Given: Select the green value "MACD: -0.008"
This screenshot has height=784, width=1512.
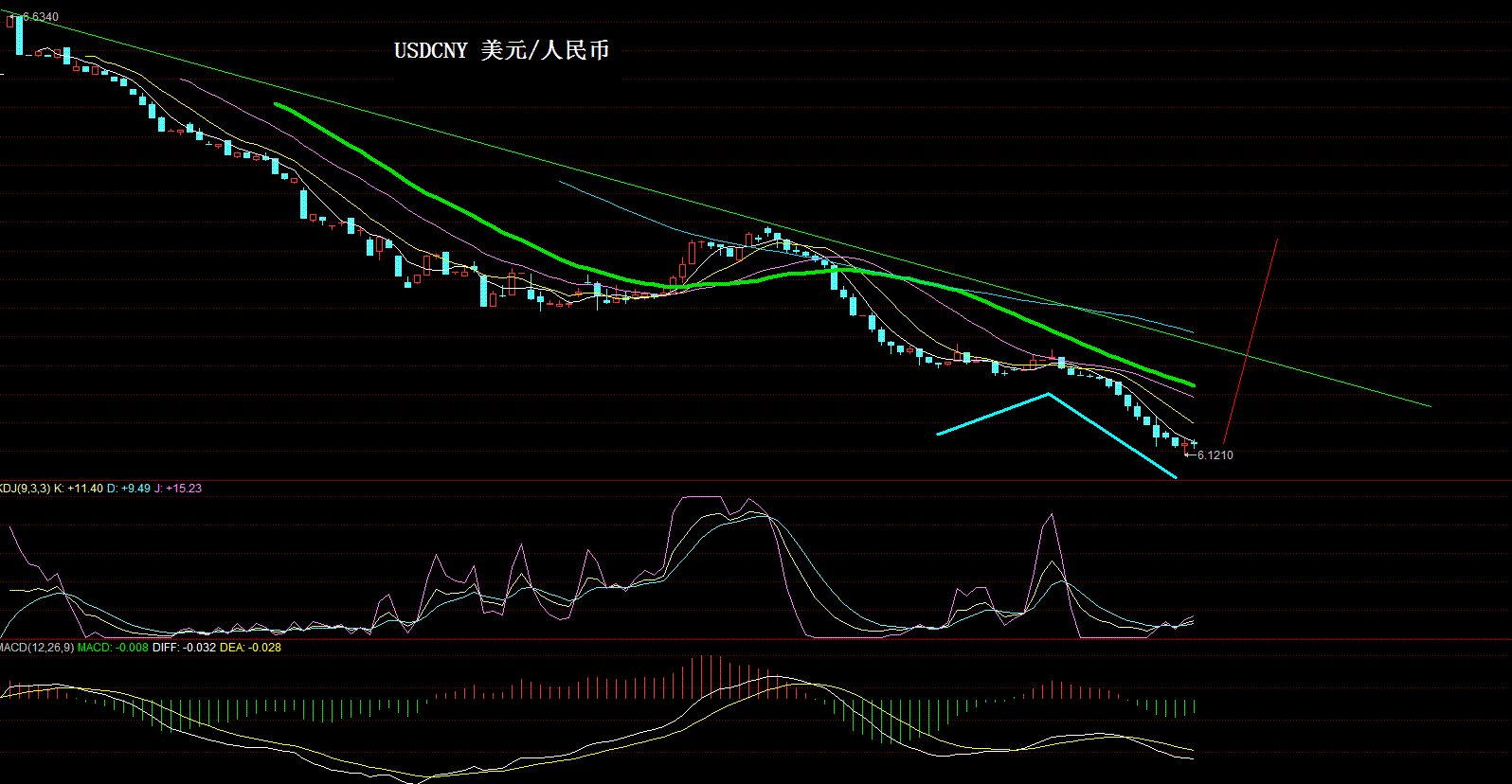Looking at the screenshot, I should (x=113, y=648).
